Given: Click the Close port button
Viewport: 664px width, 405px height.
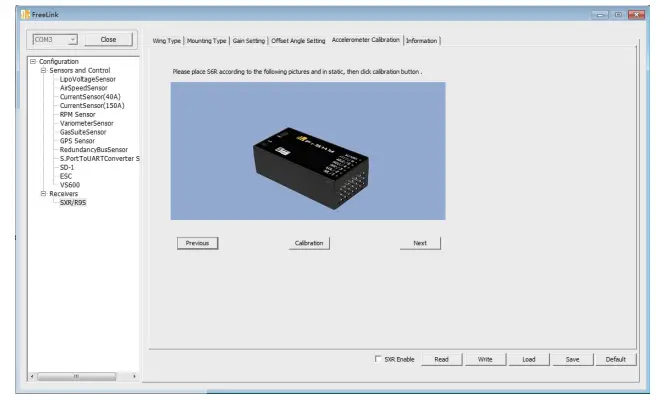Looking at the screenshot, I should point(108,39).
